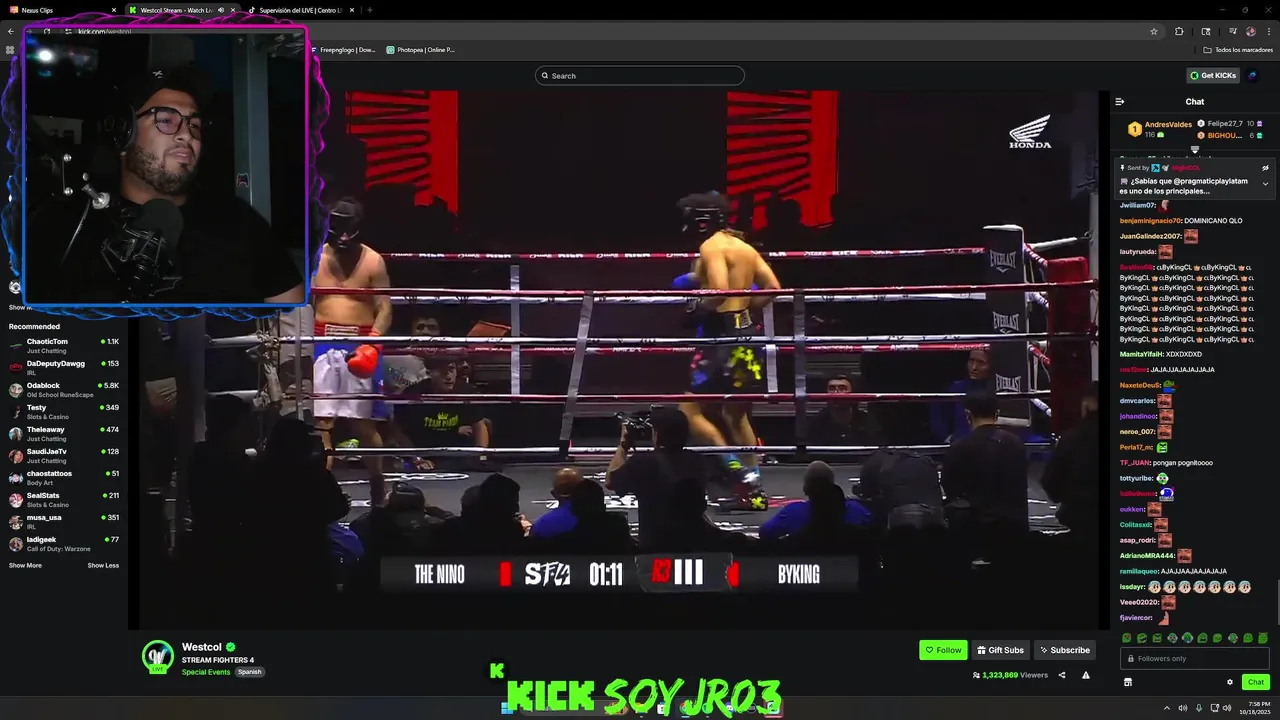The height and width of the screenshot is (720, 1280).
Task: Click the Westcol channel avatar
Action: point(158,657)
